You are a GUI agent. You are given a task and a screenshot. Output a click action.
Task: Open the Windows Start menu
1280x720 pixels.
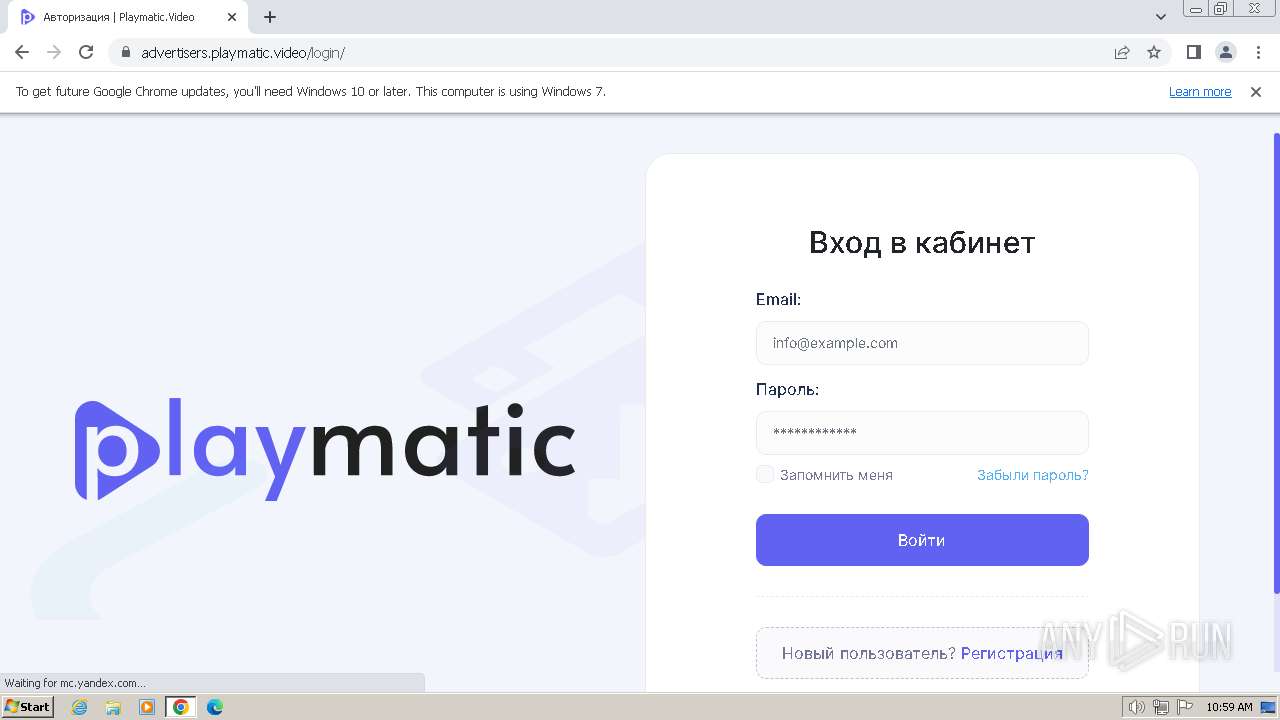pos(27,707)
